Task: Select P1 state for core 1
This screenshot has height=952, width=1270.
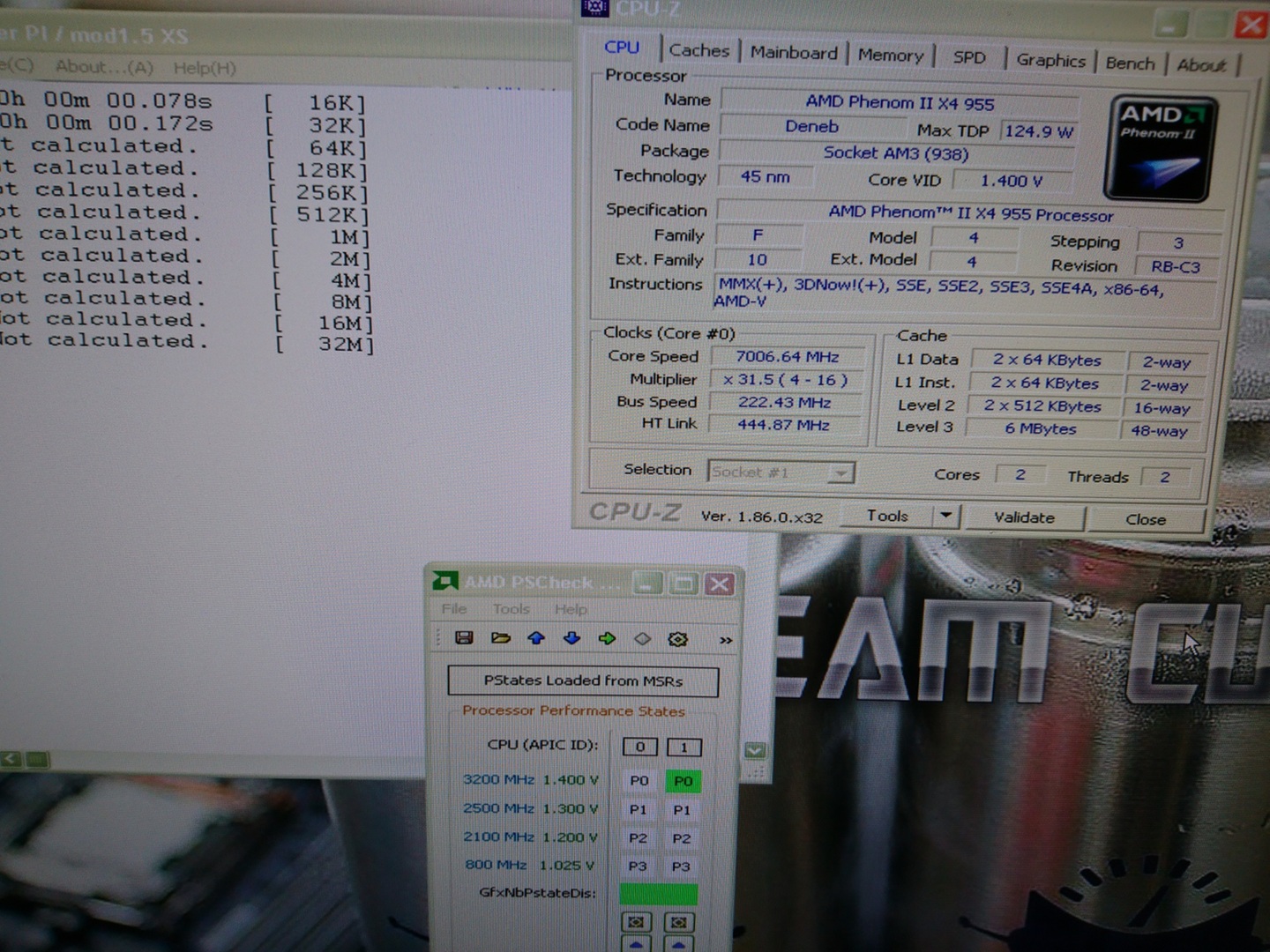Action: pyautogui.click(x=682, y=809)
